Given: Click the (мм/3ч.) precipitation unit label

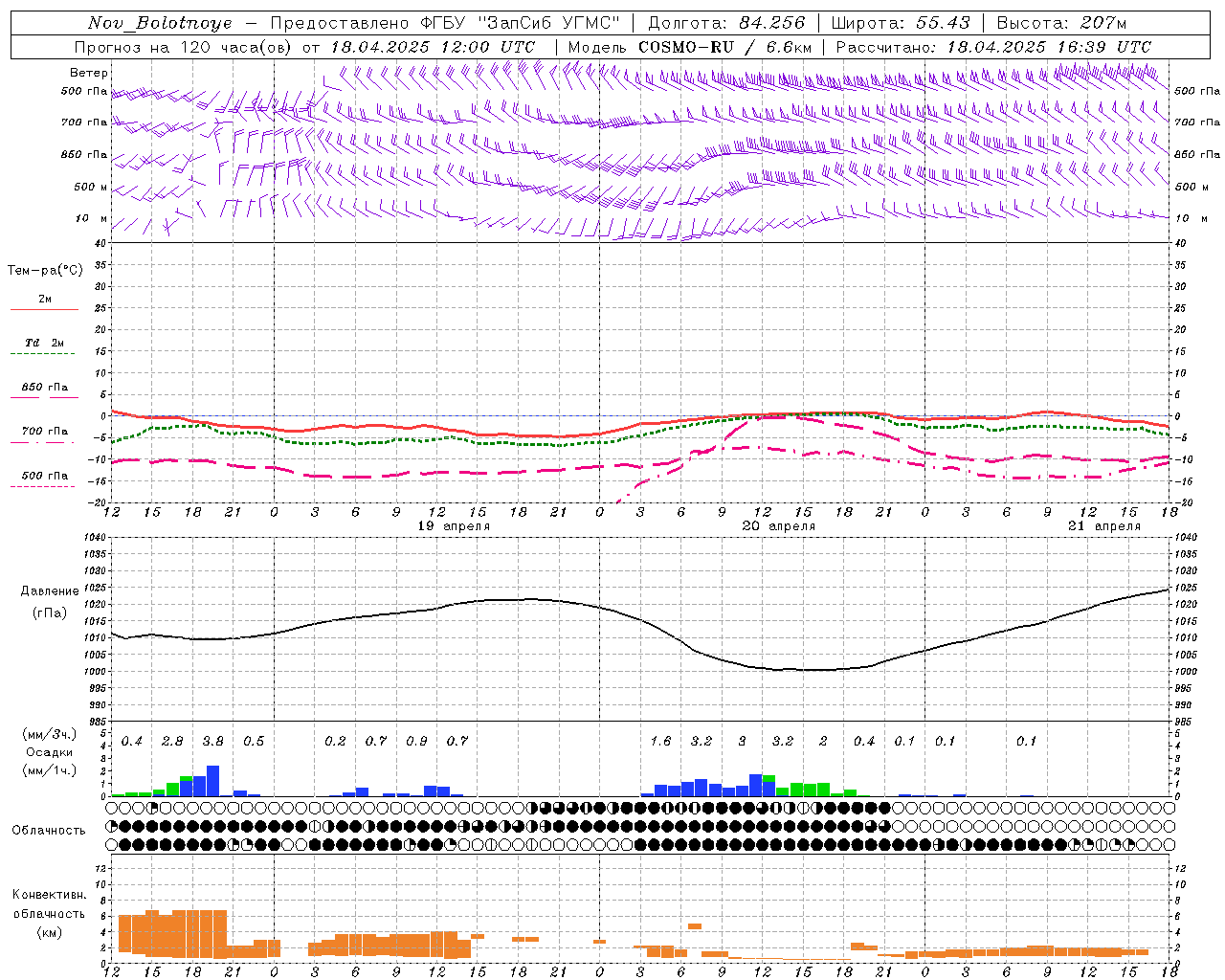Looking at the screenshot, I should [x=49, y=734].
